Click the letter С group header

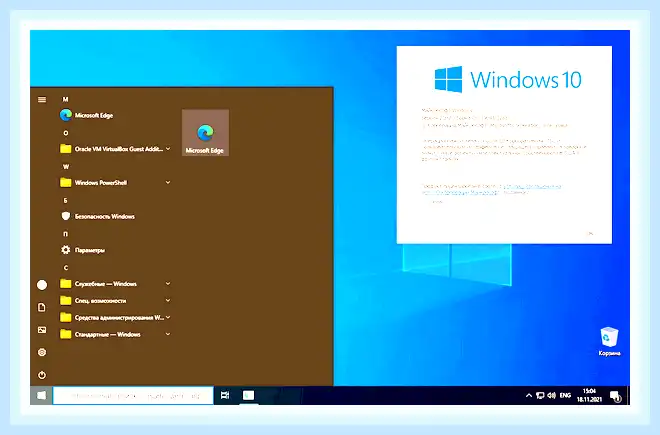[x=65, y=268]
